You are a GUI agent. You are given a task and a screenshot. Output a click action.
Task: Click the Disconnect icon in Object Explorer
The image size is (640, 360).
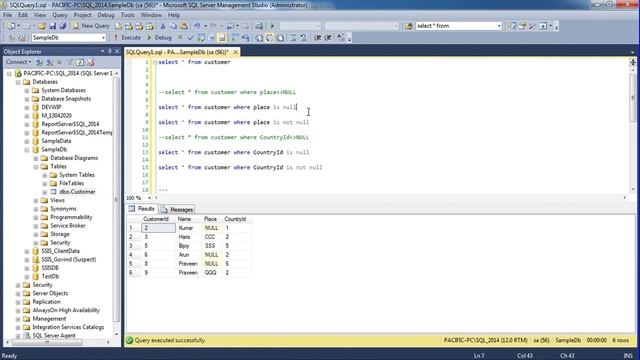tap(49, 62)
